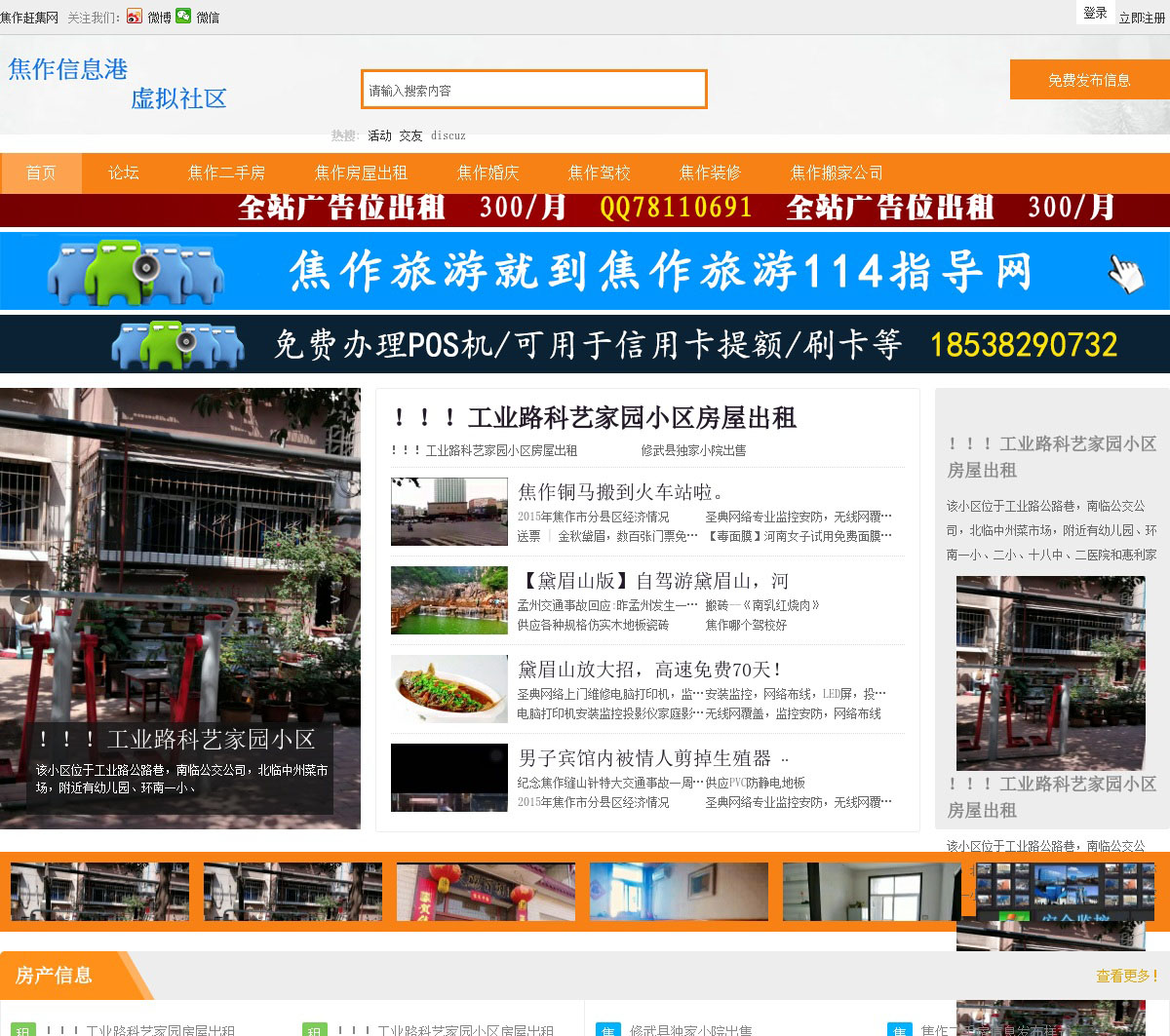
Task: Click the pointing-hand cursor on travel banner
Action: click(1126, 273)
